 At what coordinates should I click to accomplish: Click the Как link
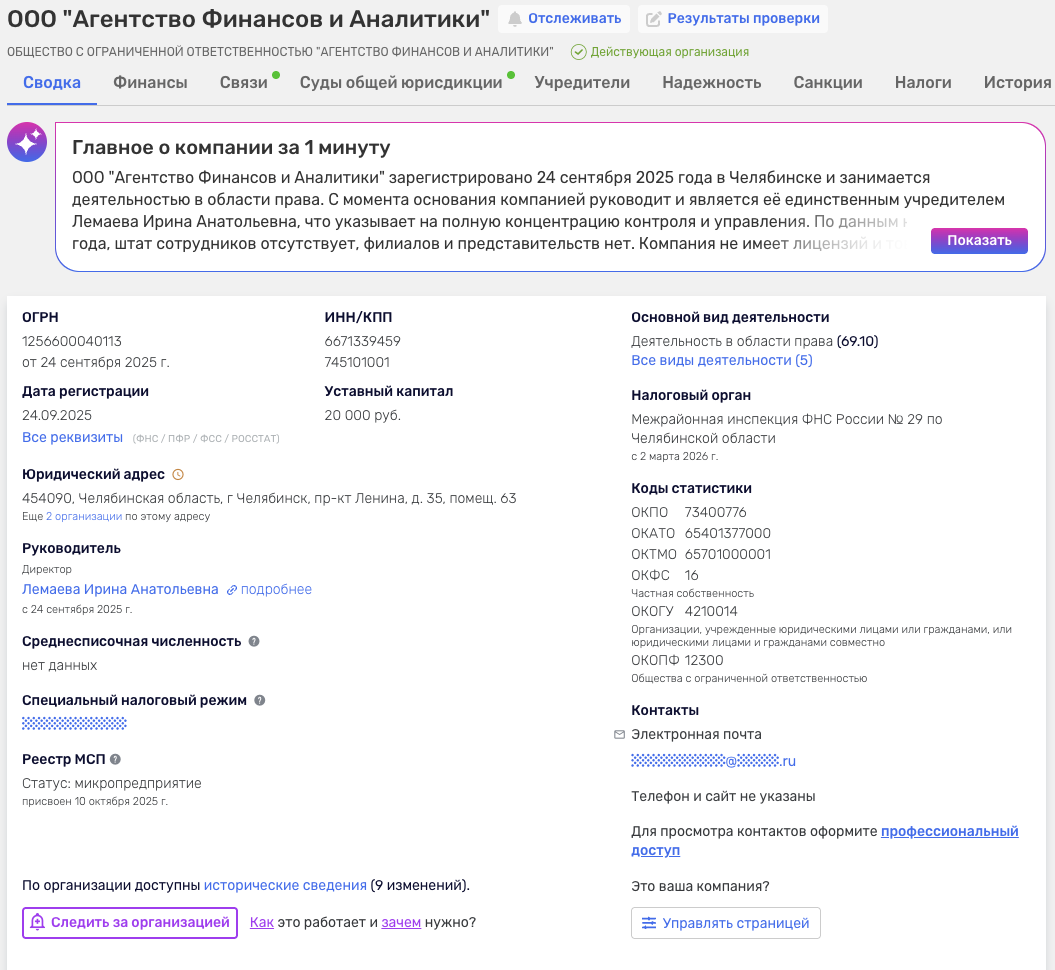(x=262, y=922)
